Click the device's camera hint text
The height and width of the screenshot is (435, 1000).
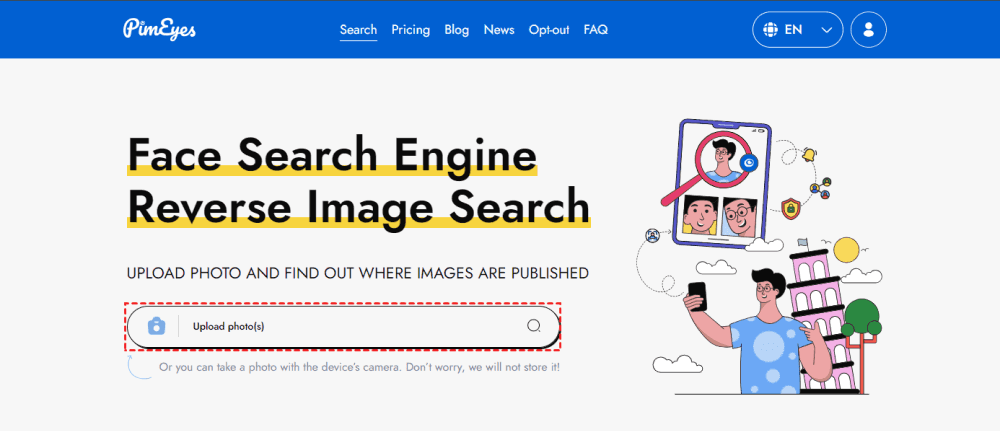[x=360, y=368]
